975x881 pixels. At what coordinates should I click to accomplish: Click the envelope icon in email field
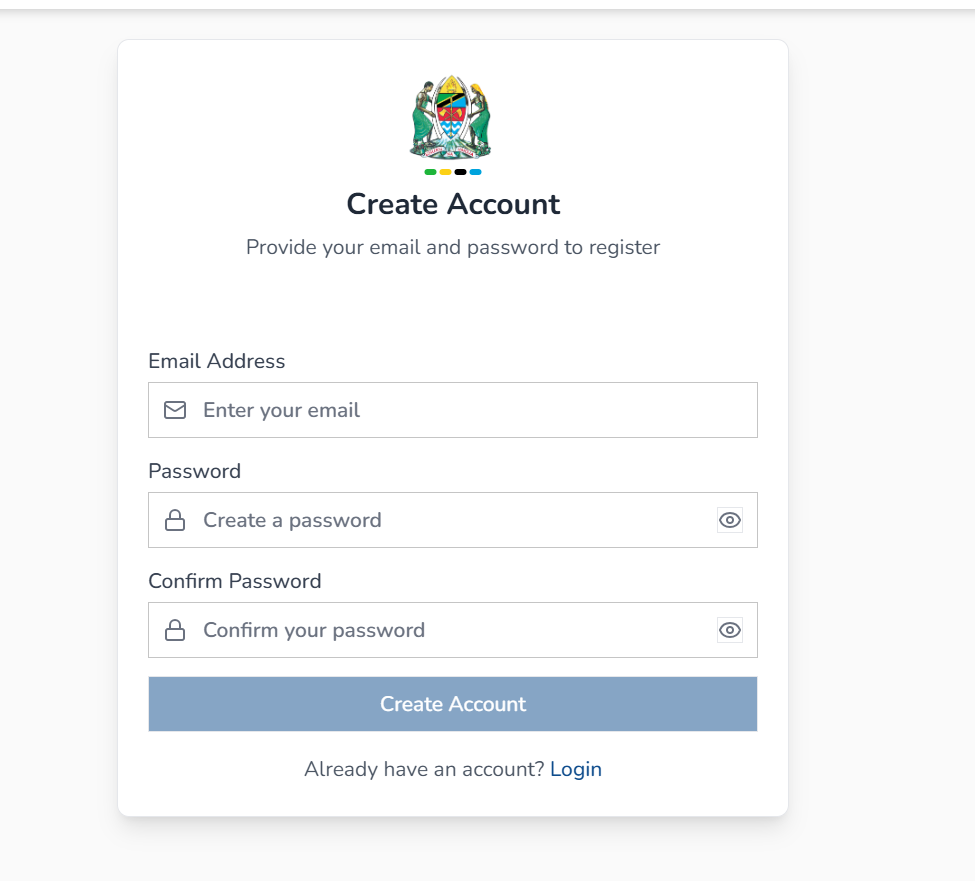coord(175,410)
